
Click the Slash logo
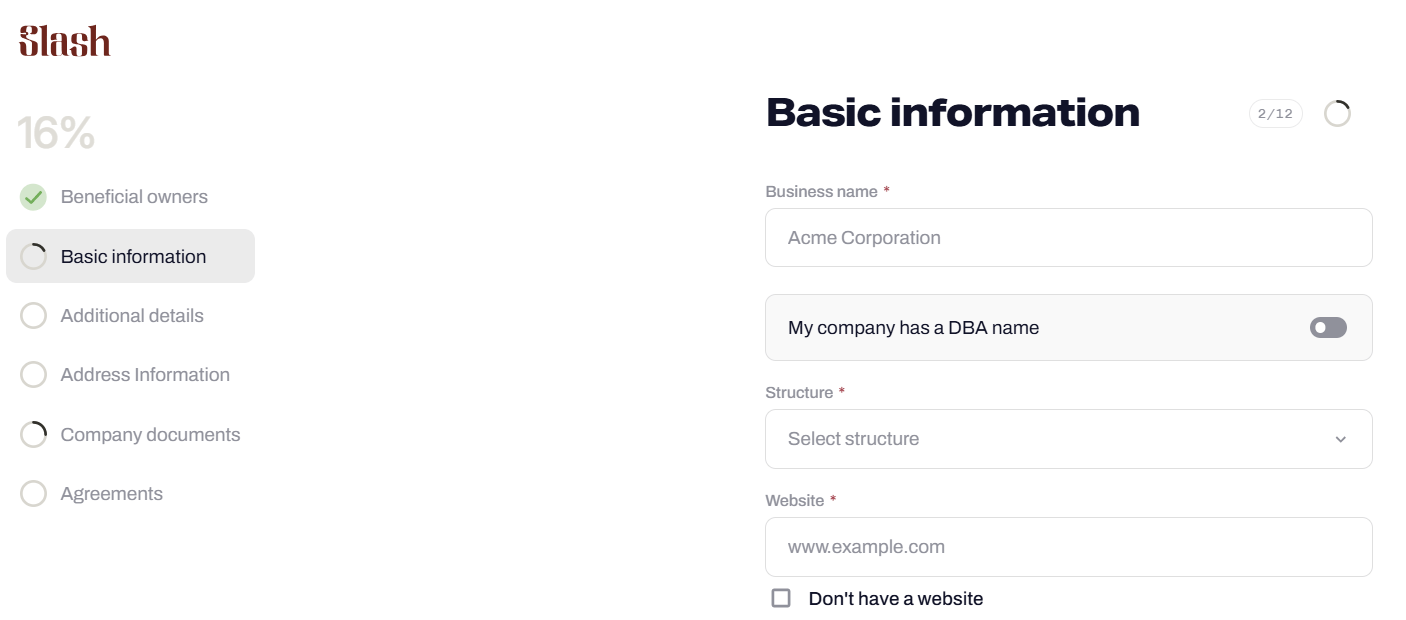click(65, 41)
